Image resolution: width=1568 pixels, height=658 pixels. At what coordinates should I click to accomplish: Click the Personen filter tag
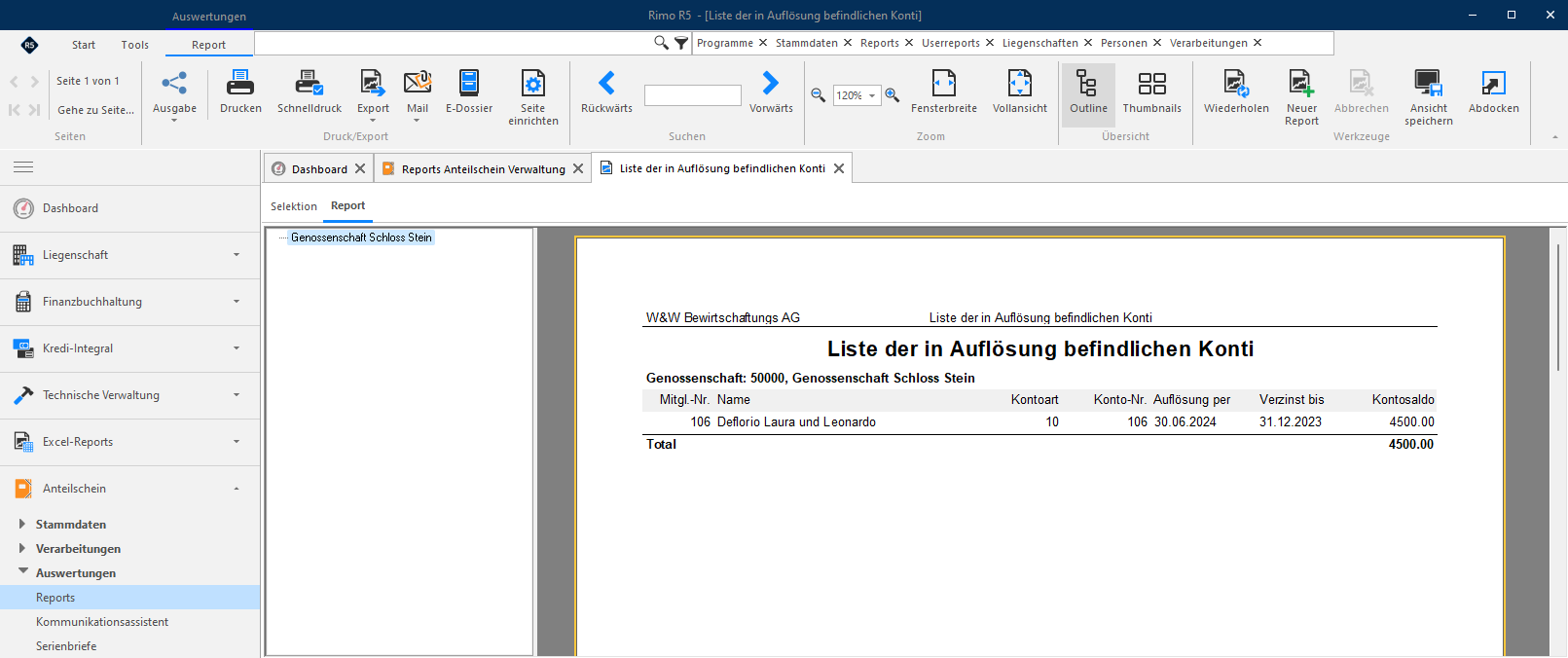click(1123, 43)
